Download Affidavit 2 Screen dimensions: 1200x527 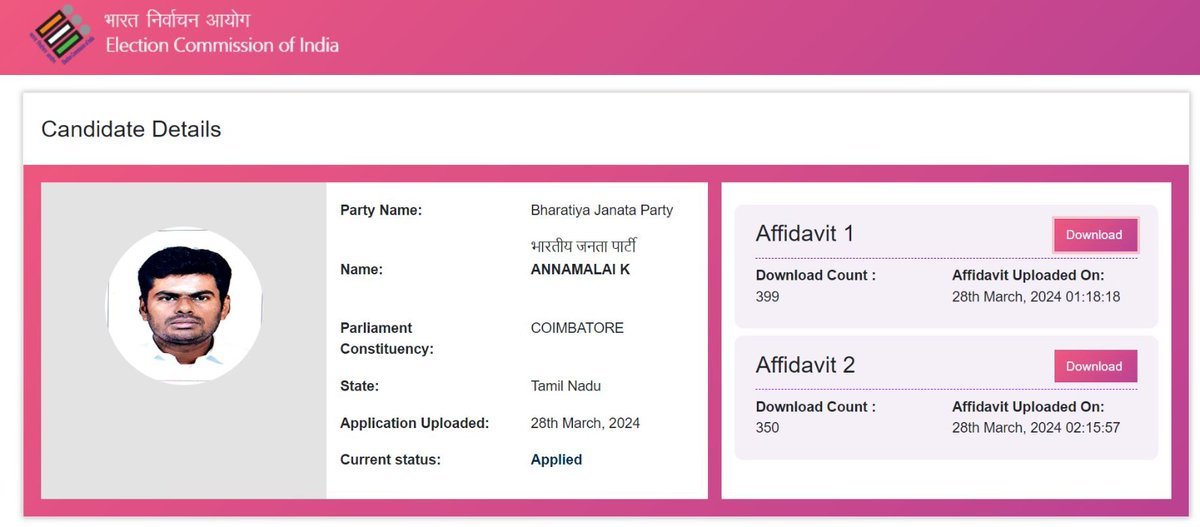tap(1094, 366)
